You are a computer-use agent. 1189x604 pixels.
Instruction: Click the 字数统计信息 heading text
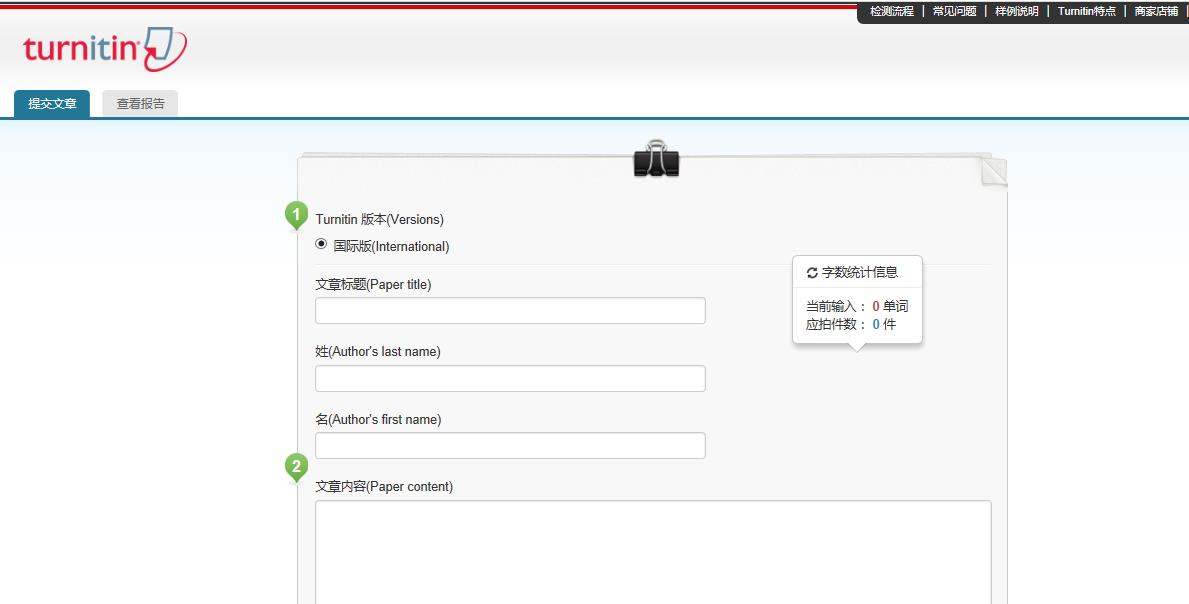(860, 273)
